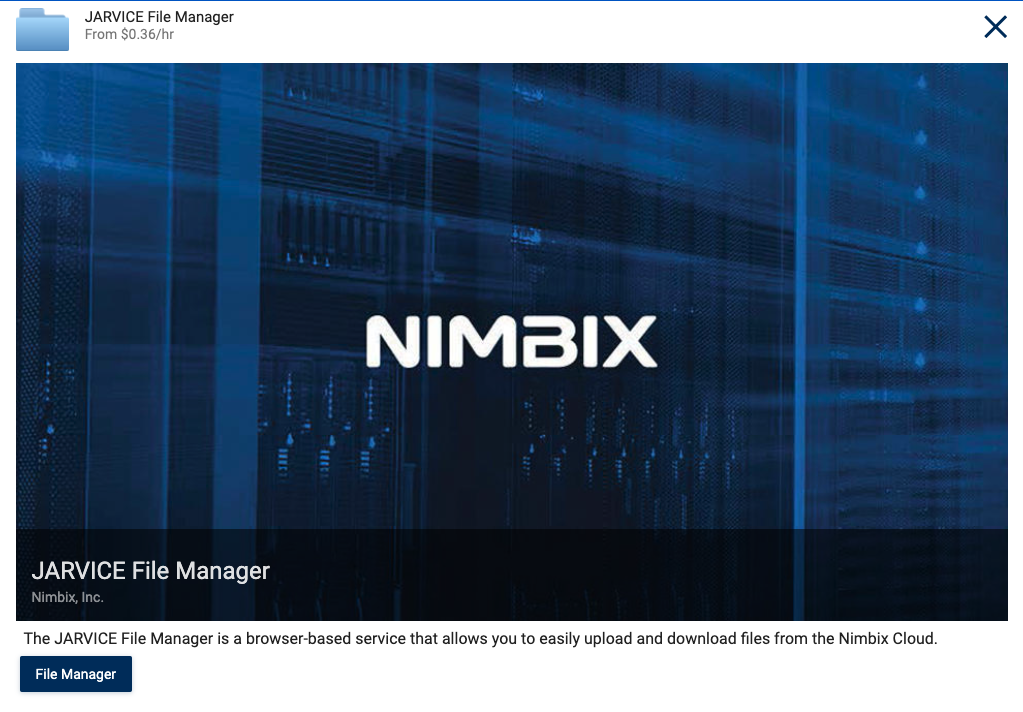Launch the File Manager button
The width and height of the screenshot is (1023, 712).
click(x=76, y=674)
